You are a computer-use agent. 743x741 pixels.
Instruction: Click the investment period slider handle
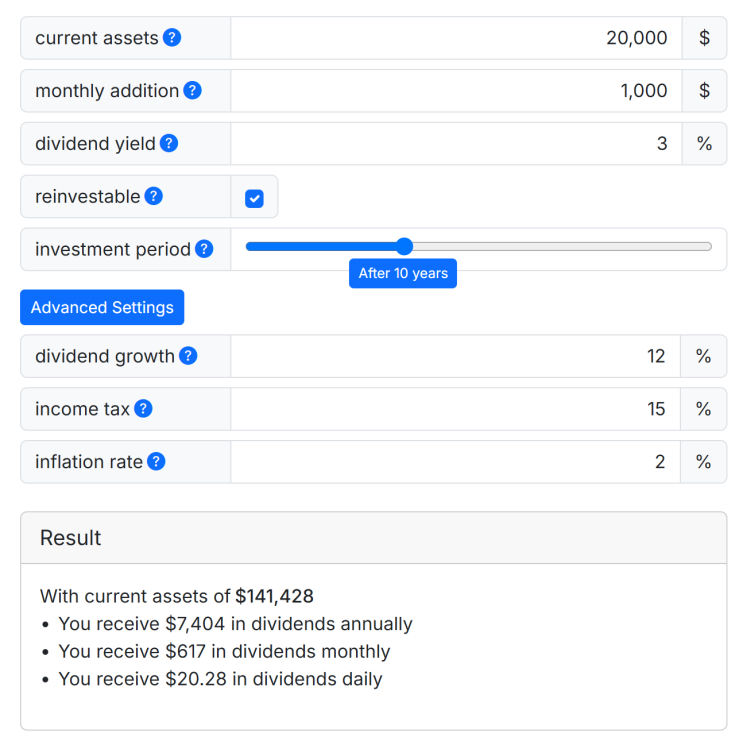404,247
